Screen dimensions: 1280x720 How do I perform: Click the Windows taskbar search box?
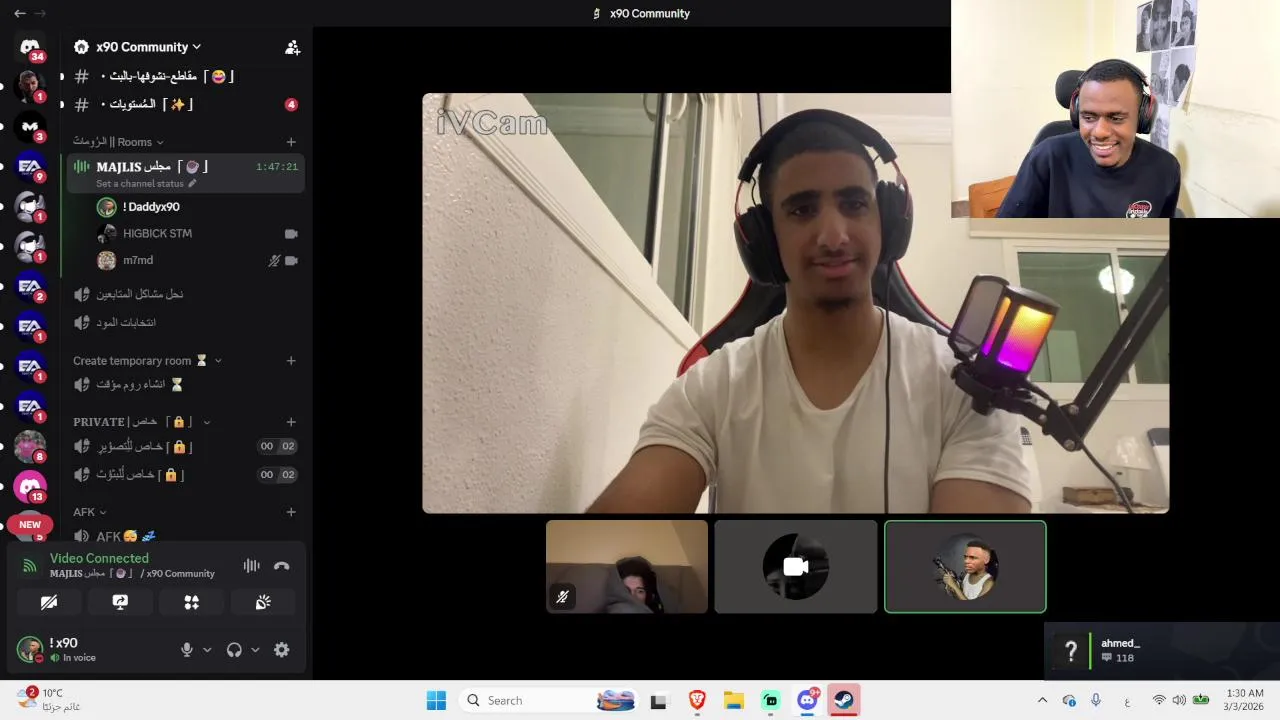point(548,700)
